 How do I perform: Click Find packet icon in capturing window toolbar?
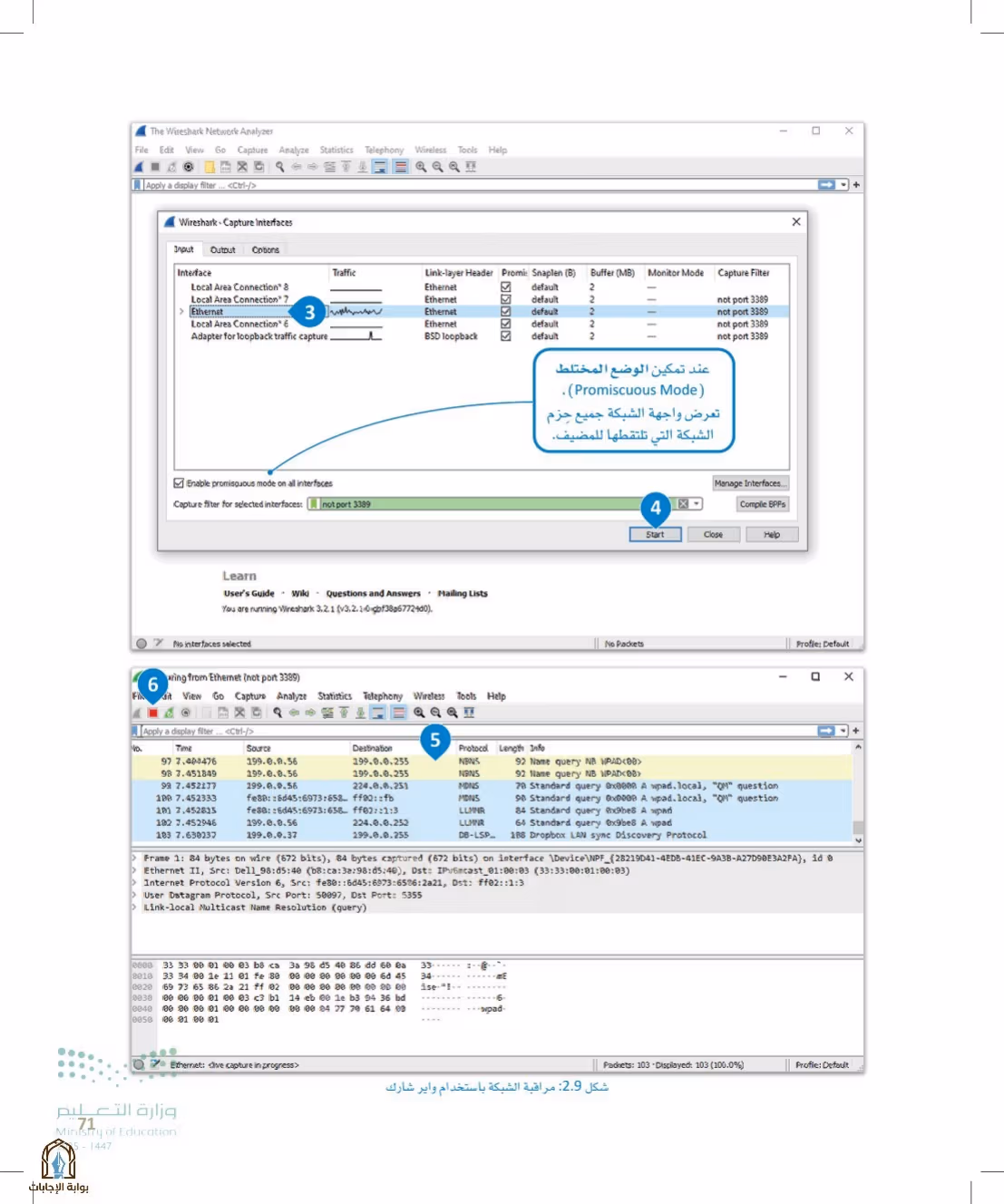(278, 713)
